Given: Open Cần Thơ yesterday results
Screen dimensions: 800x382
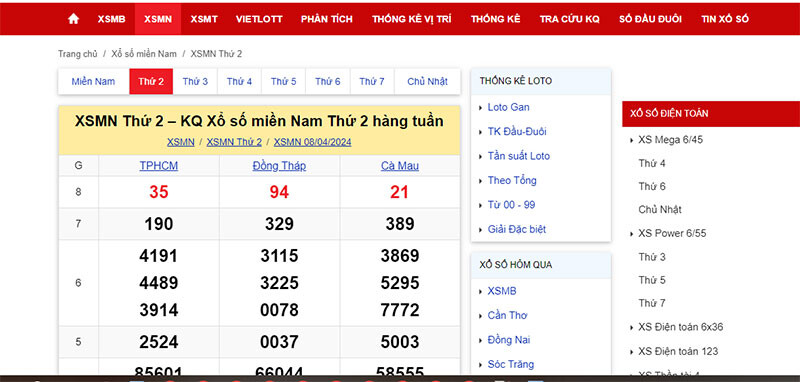Looking at the screenshot, I should [x=508, y=316].
